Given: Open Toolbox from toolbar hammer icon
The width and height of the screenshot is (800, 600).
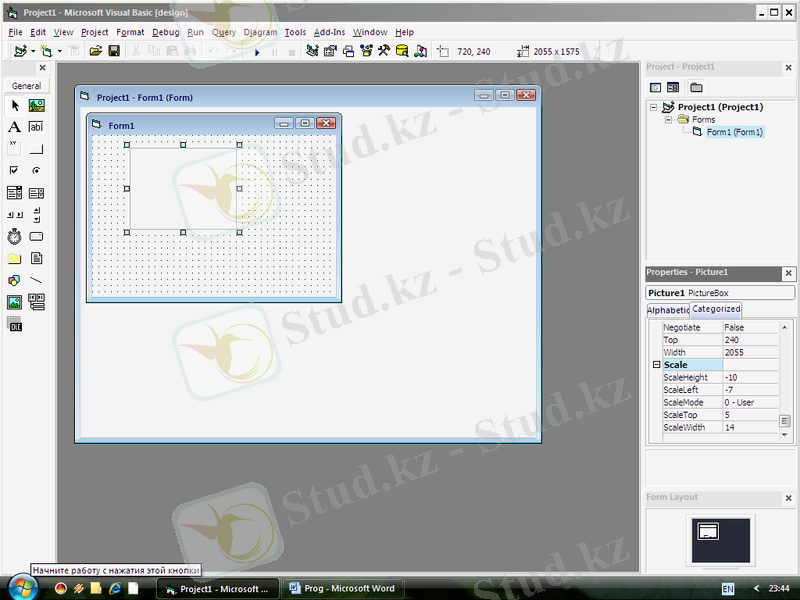Looking at the screenshot, I should pos(384,51).
